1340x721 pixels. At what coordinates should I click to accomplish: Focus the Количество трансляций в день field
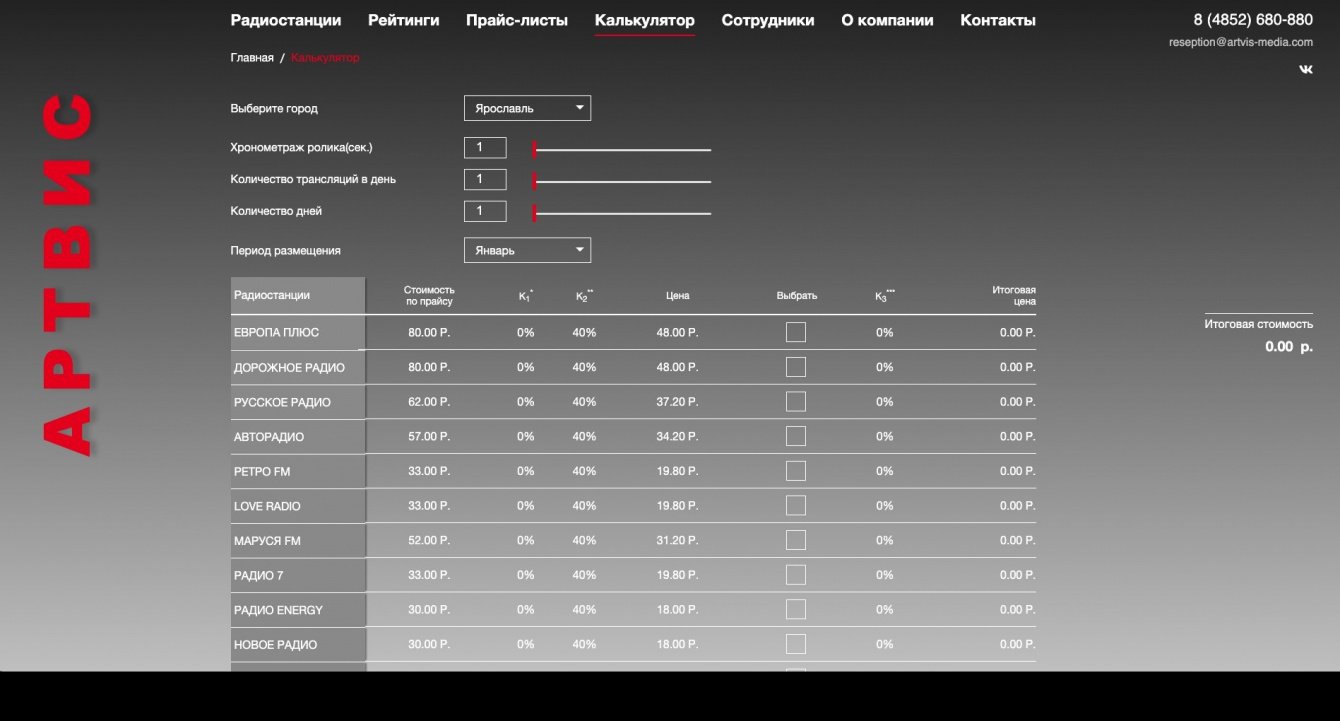click(485, 180)
